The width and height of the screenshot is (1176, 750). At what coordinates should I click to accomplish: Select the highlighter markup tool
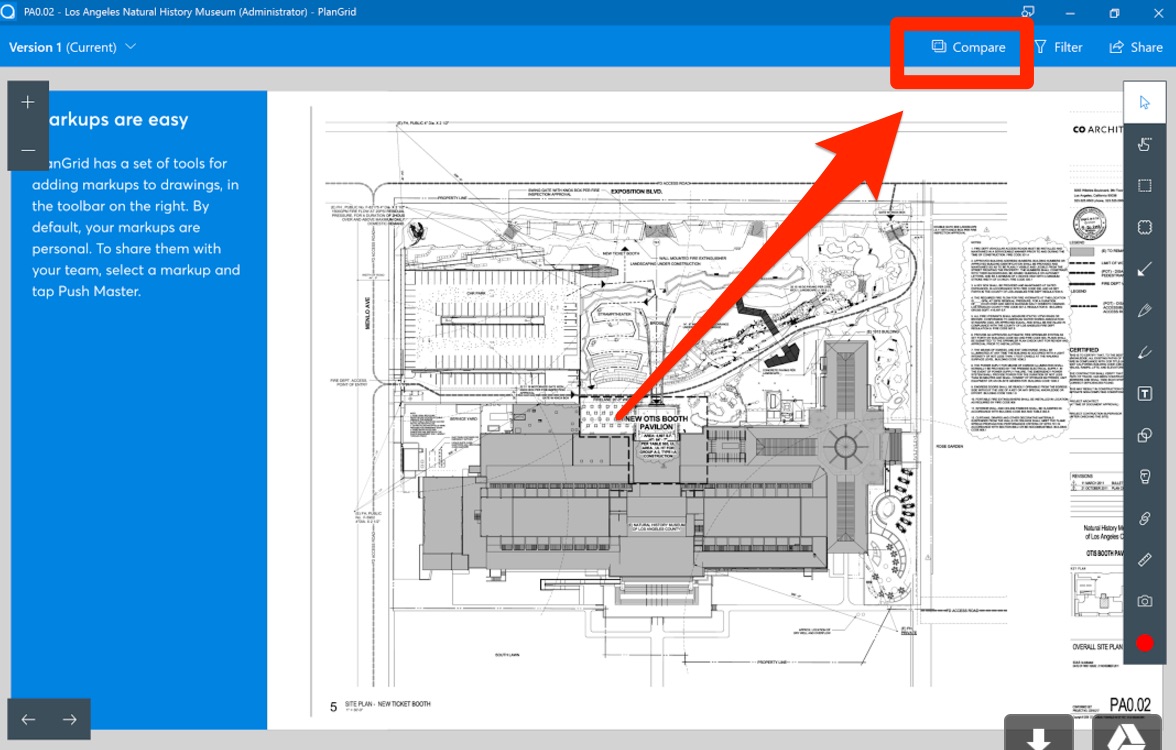click(x=1145, y=352)
